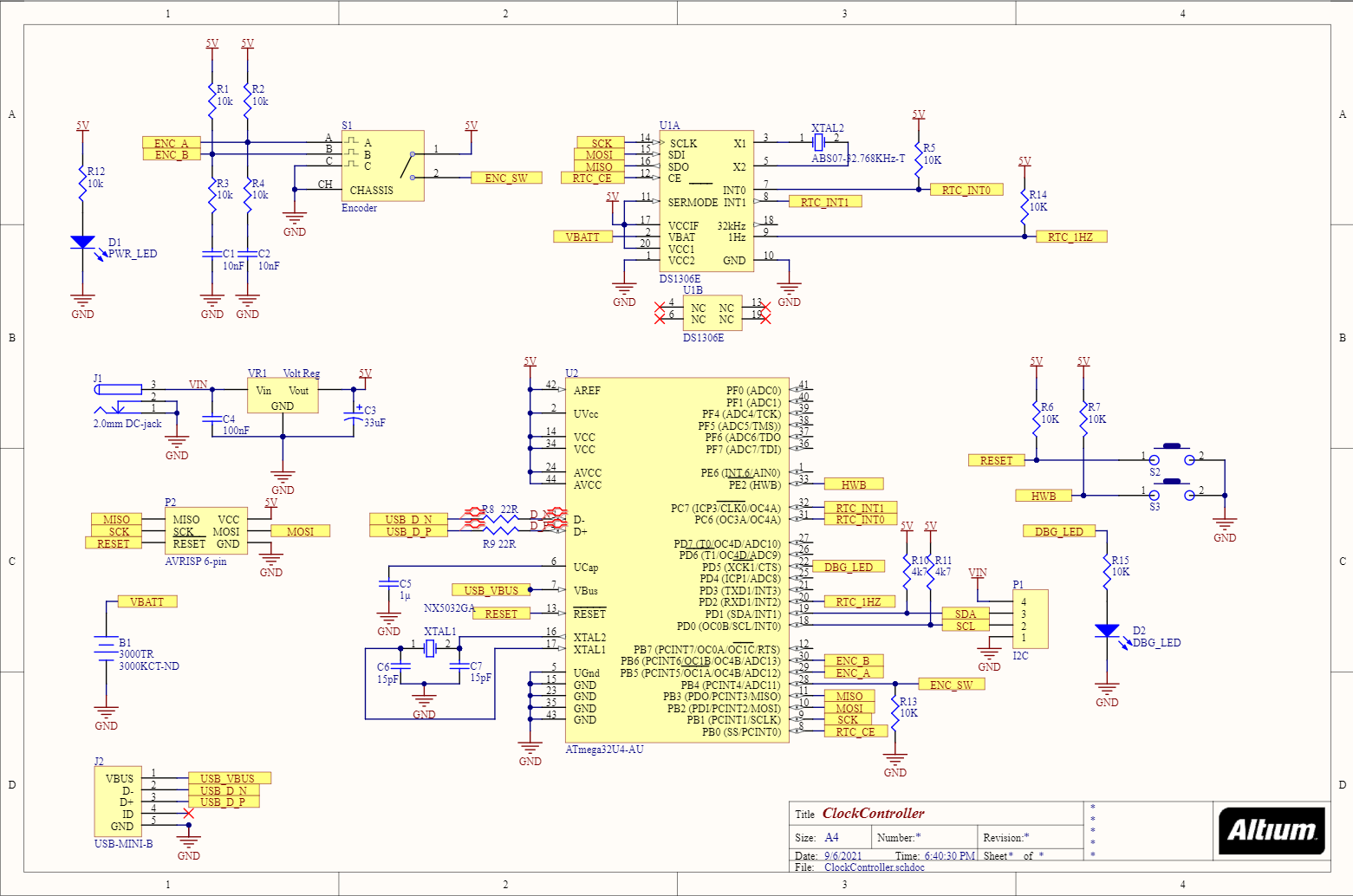Select the U1B DS1306E NC pin block
Screen dimensions: 1353x896
712,314
